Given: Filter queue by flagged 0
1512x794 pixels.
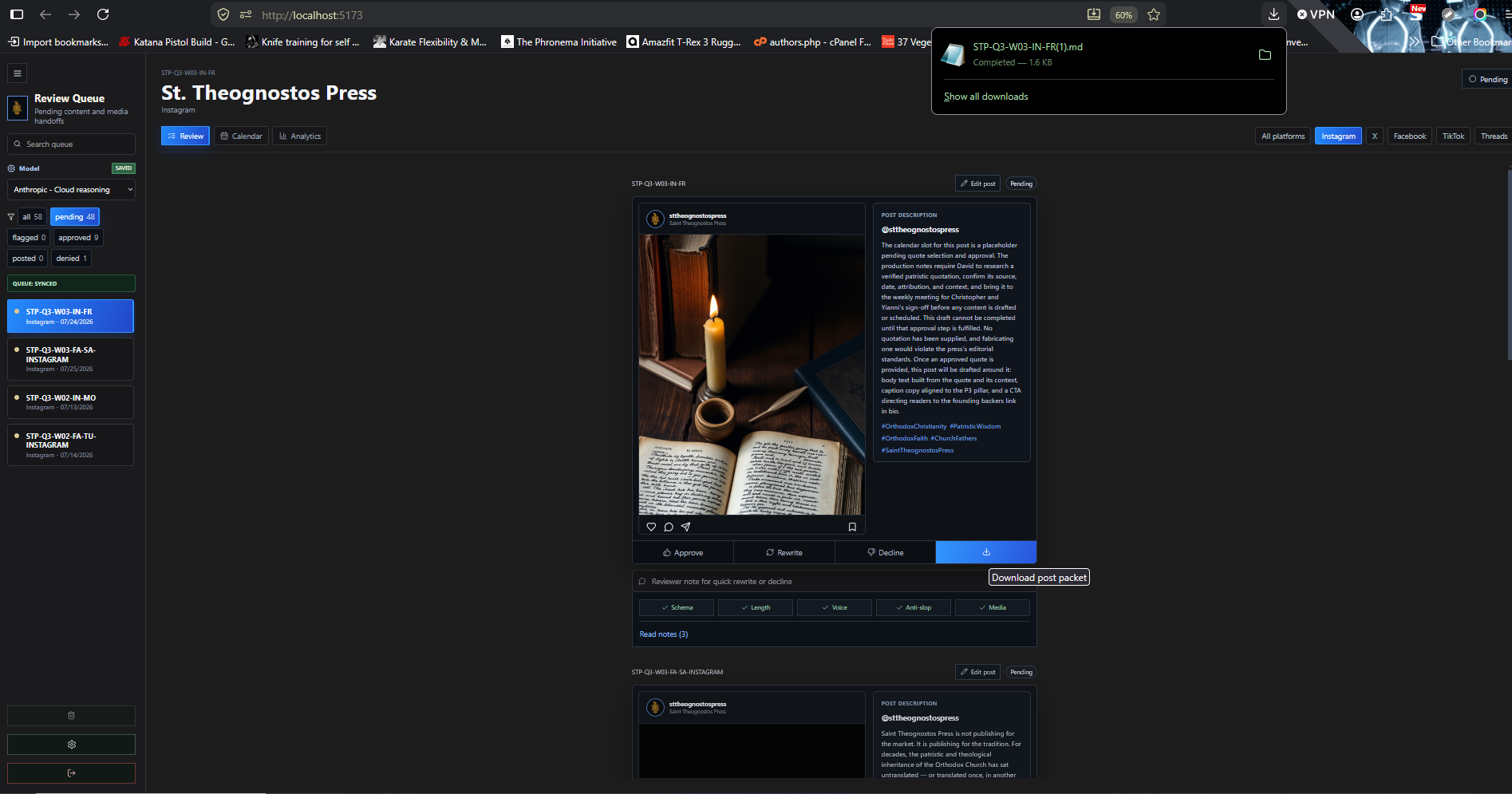Looking at the screenshot, I should 29,238.
